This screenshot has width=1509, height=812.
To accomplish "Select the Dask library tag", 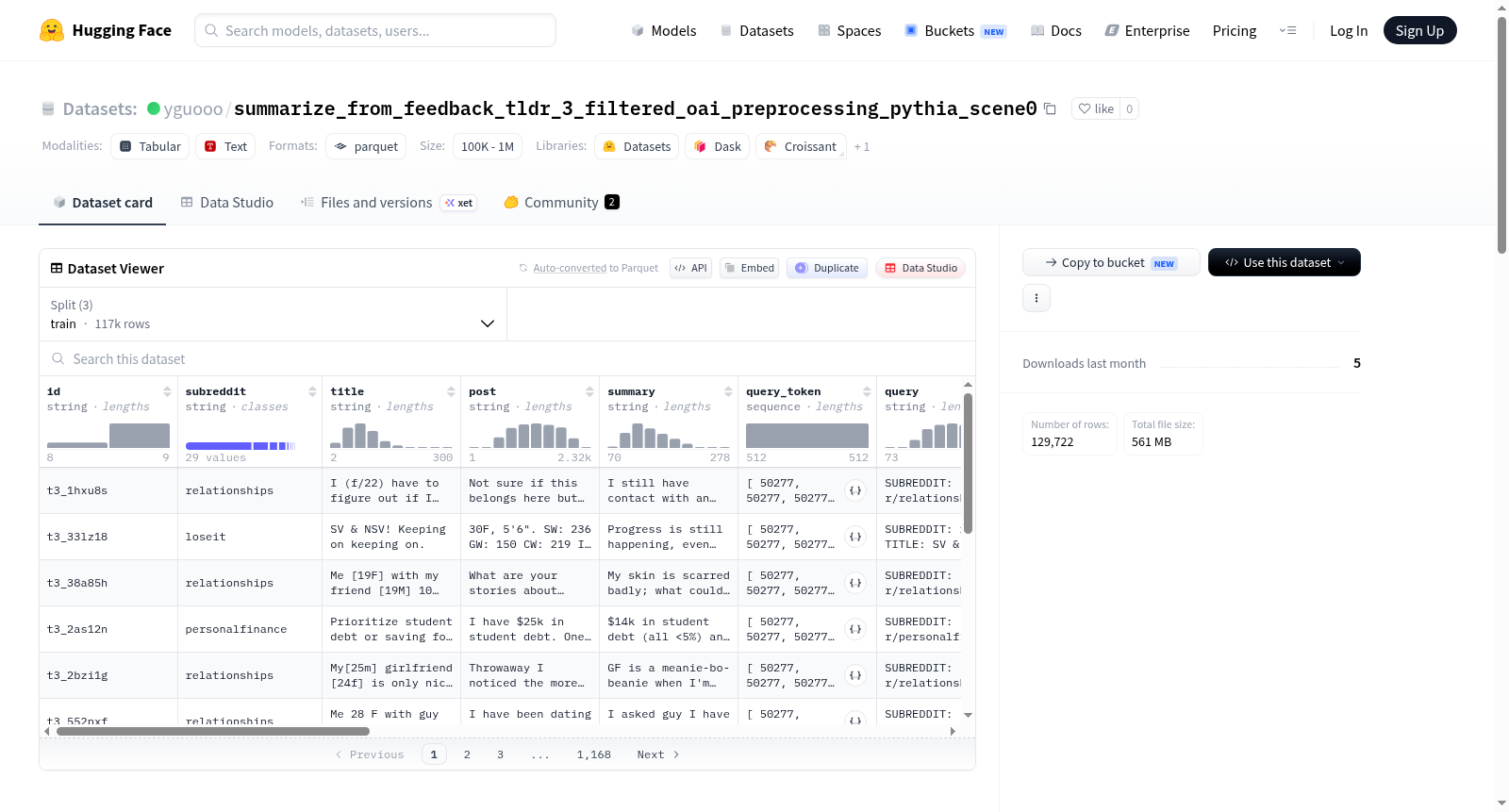I will (718, 146).
